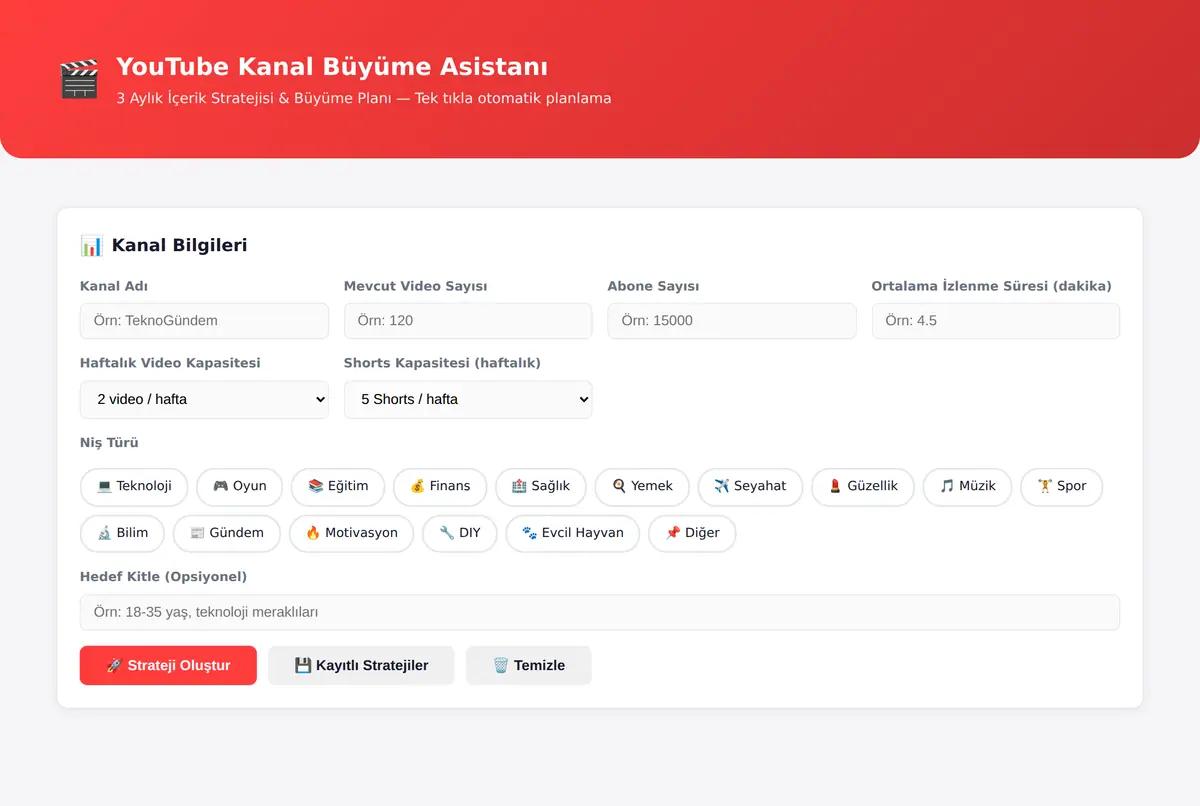Screen dimensions: 1200x806
Task: Click the 'Niş Türü' label
Action: click(109, 442)
